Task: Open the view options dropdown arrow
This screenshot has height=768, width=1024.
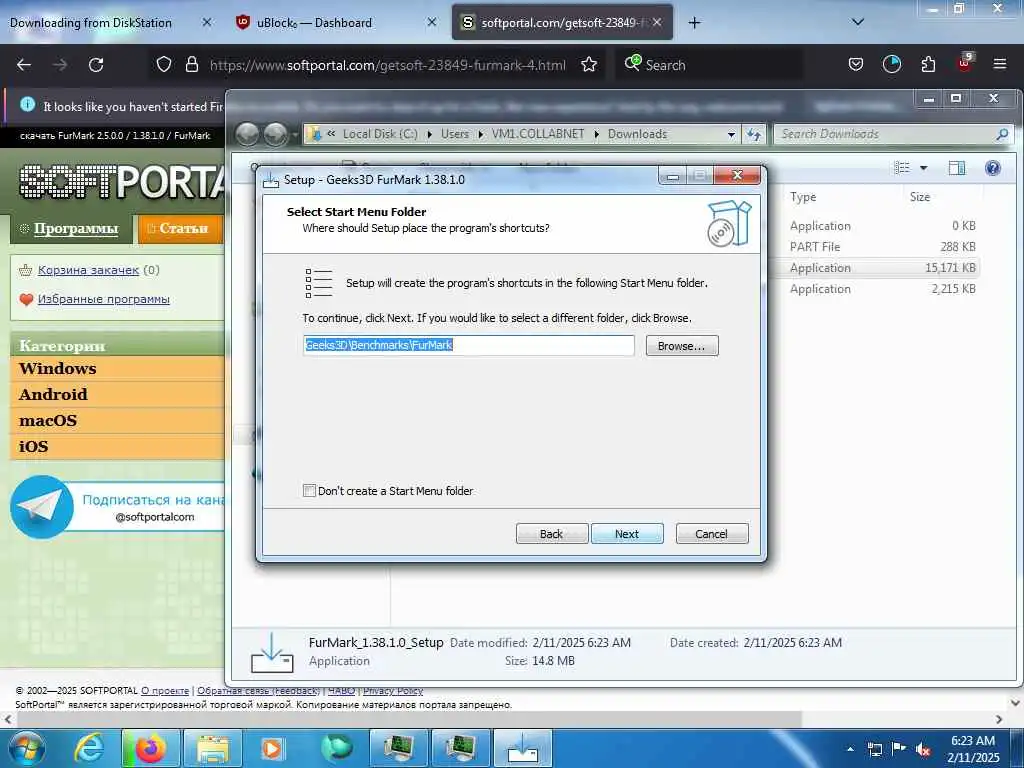Action: click(923, 168)
